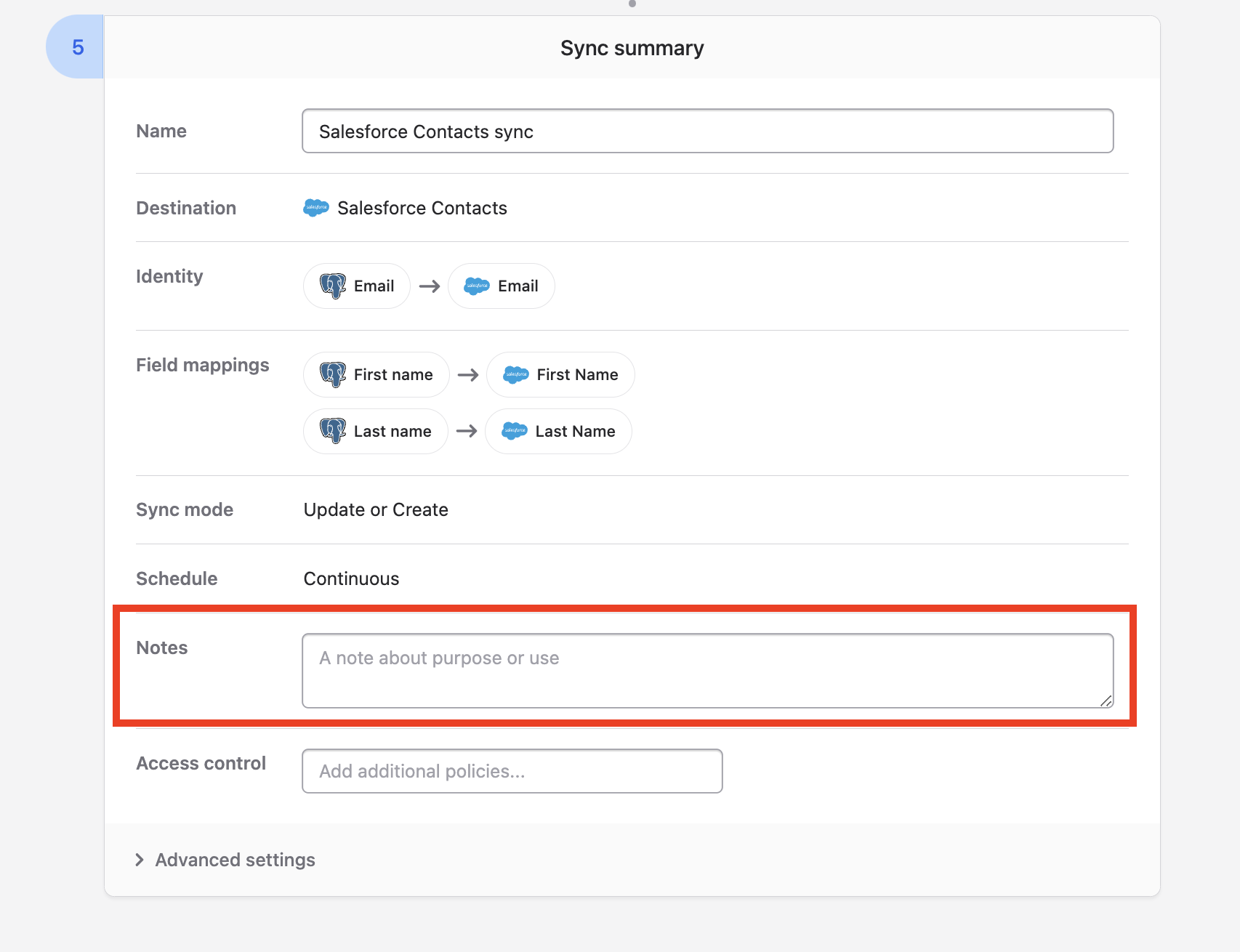Click the 'Continuous' schedule value
The image size is (1240, 952).
tap(351, 578)
